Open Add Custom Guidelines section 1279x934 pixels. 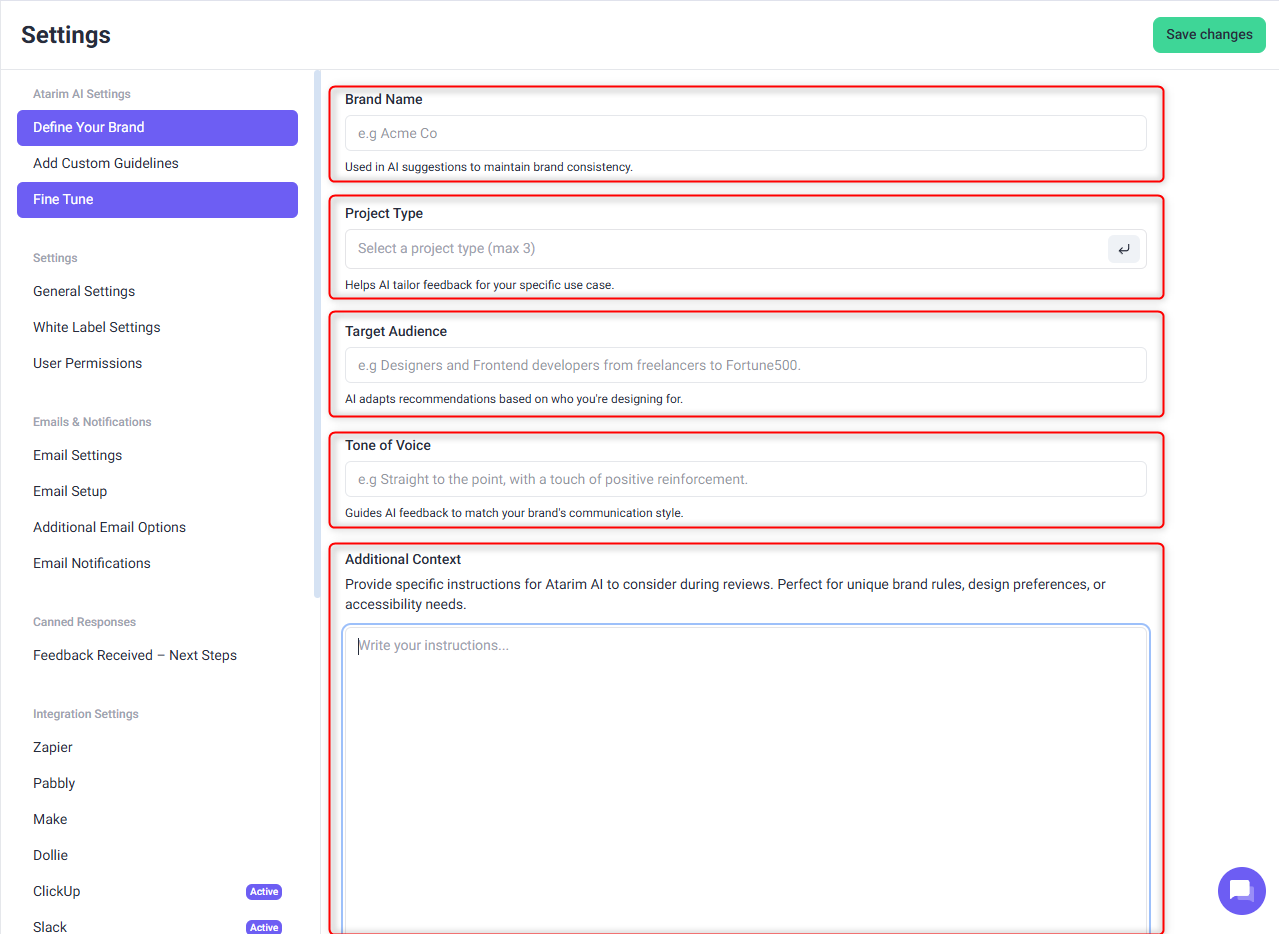[x=106, y=163]
